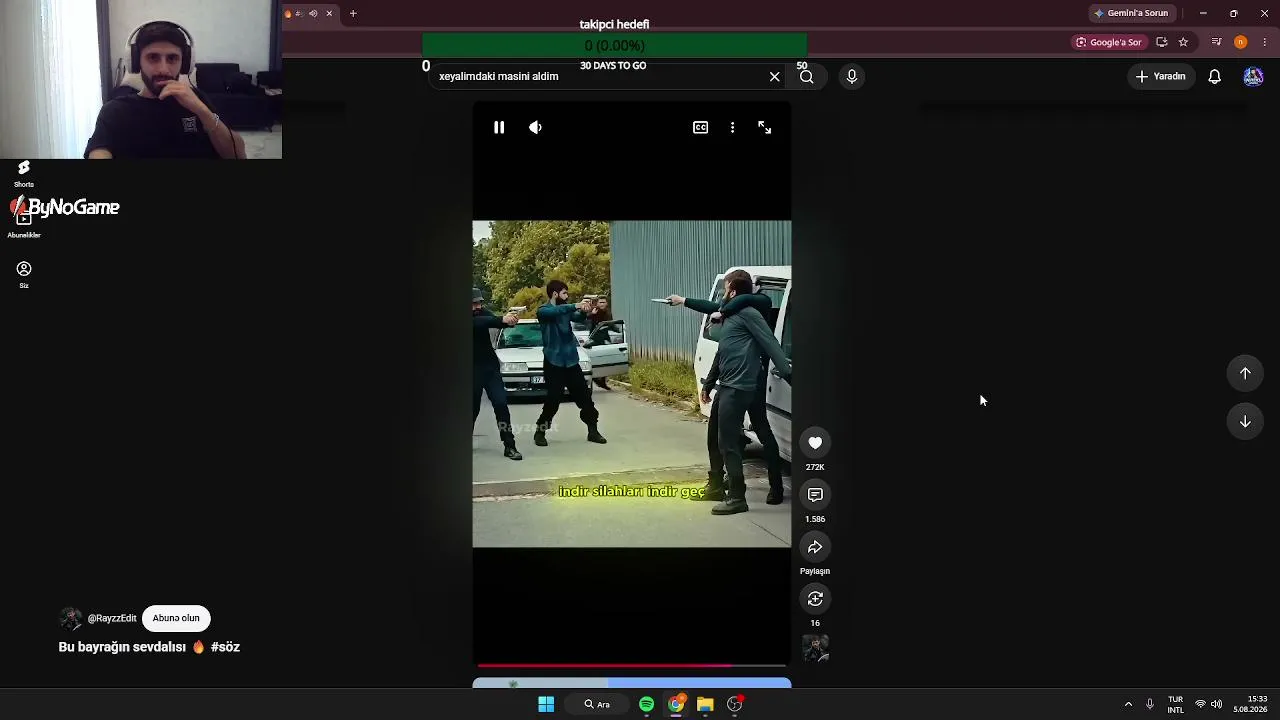Open Spotify from the taskbar
1280x720 pixels.
tap(647, 704)
